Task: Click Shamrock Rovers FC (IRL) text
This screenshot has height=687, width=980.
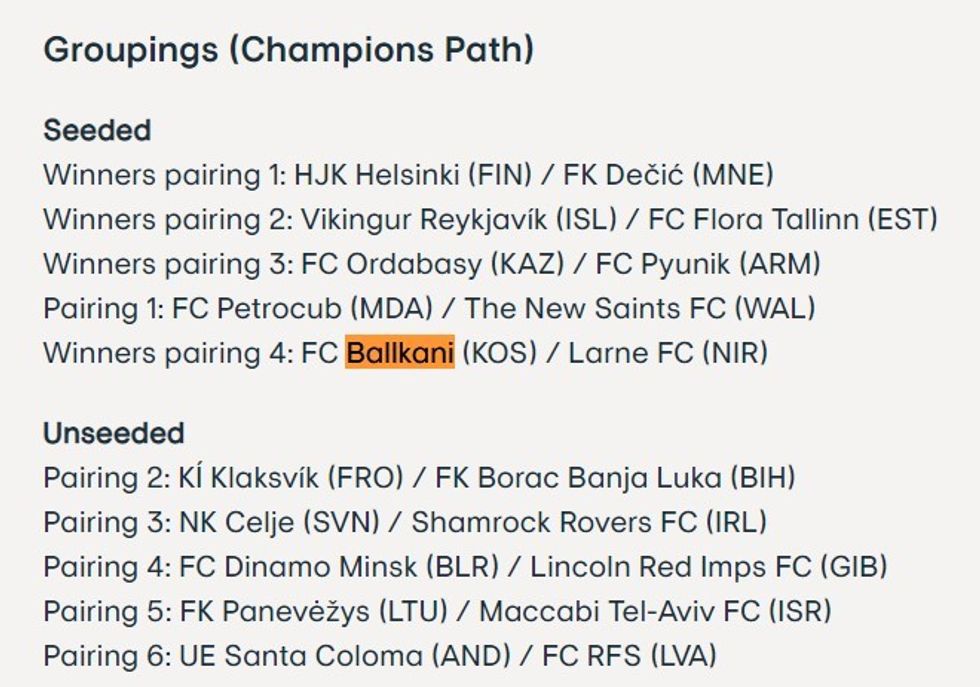Action: [x=589, y=522]
